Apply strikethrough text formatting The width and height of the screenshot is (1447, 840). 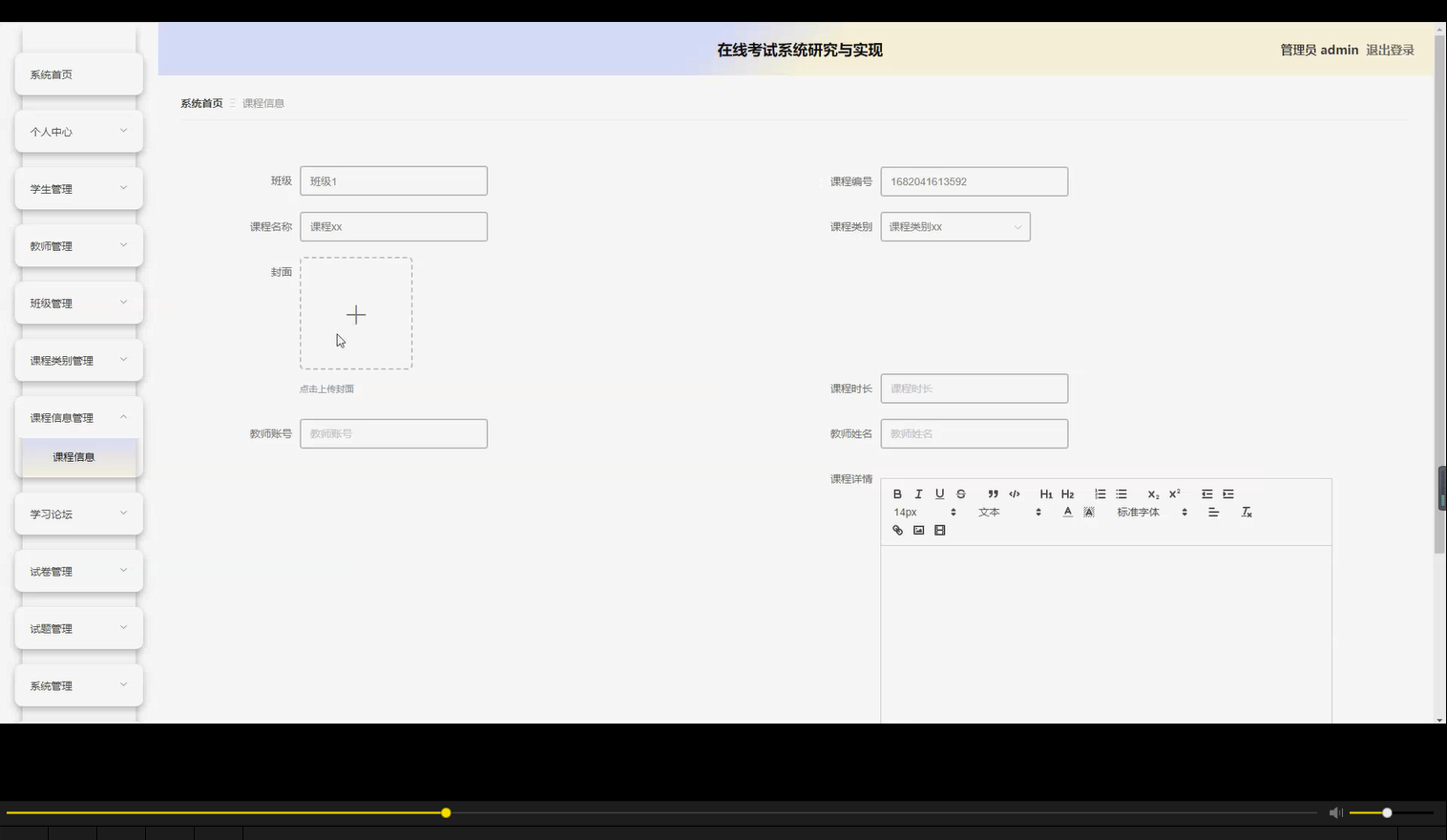click(x=960, y=493)
